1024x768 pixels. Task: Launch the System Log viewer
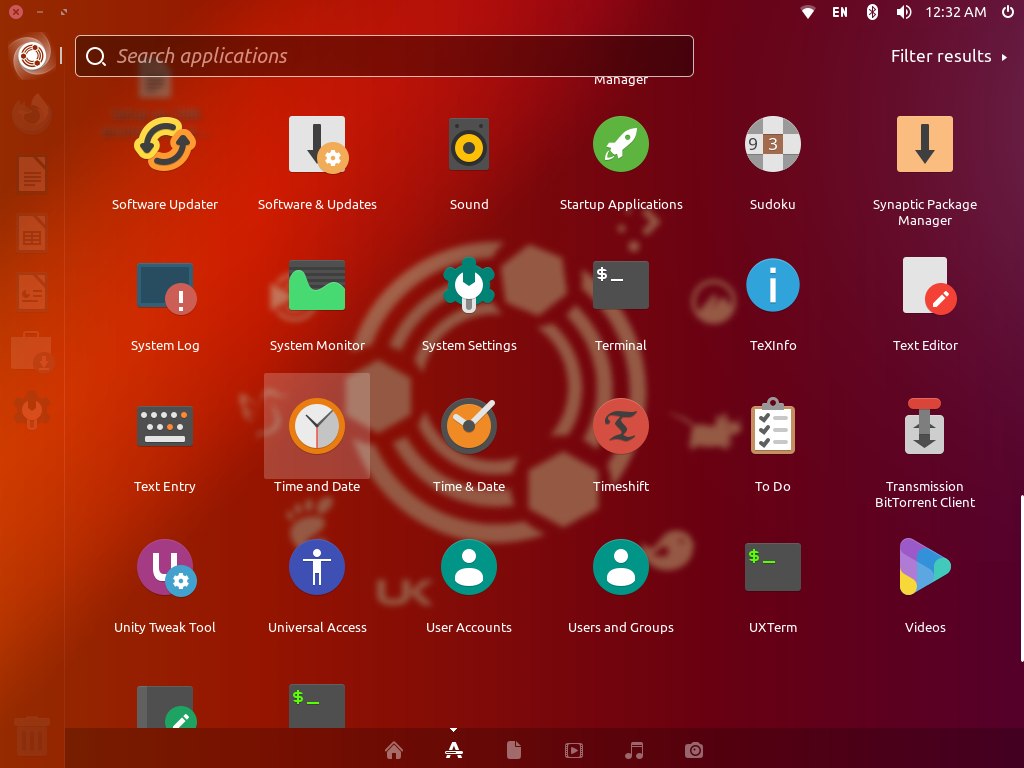pos(165,287)
